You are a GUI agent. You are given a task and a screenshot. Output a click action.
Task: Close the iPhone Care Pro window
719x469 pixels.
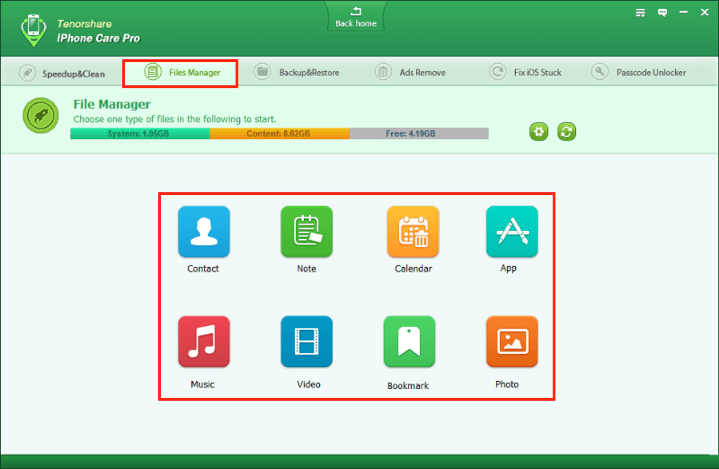click(x=705, y=13)
